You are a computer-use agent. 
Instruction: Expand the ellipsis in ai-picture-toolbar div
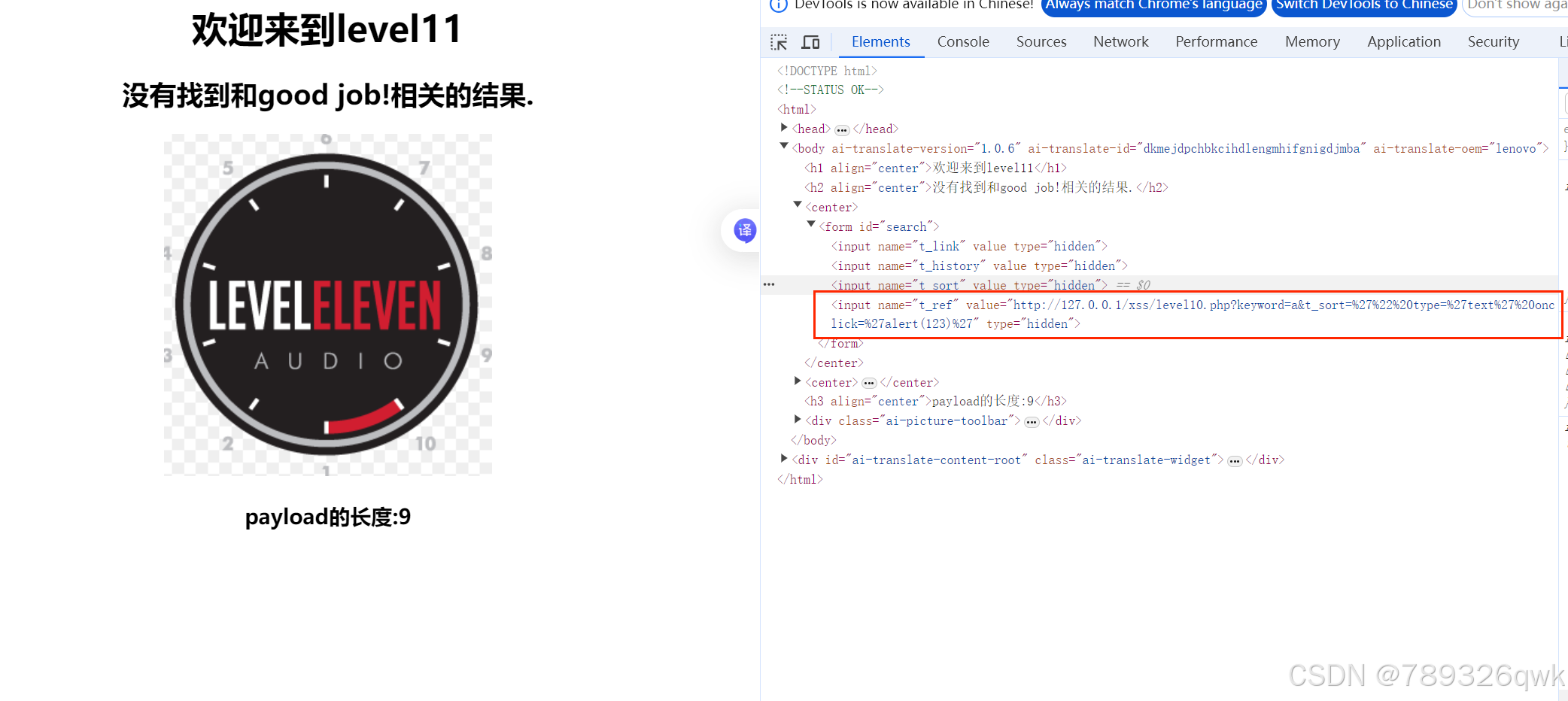[1032, 422]
